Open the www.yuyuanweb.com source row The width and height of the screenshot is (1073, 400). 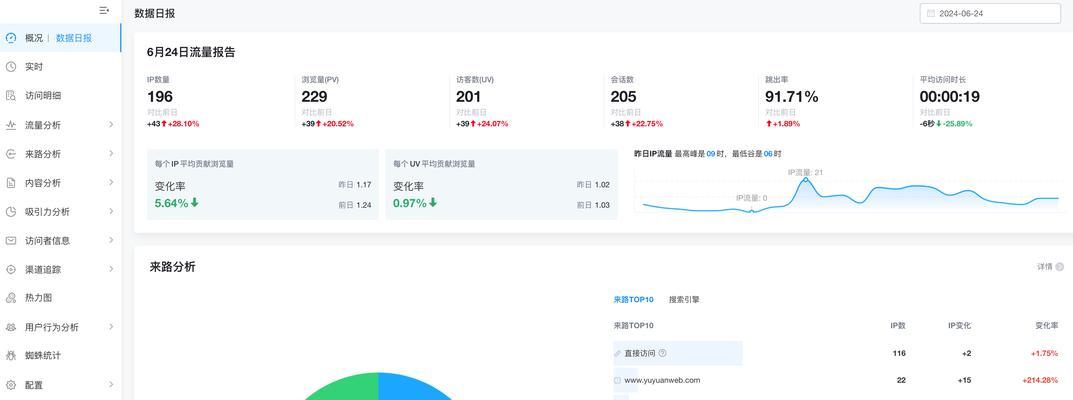(x=839, y=380)
